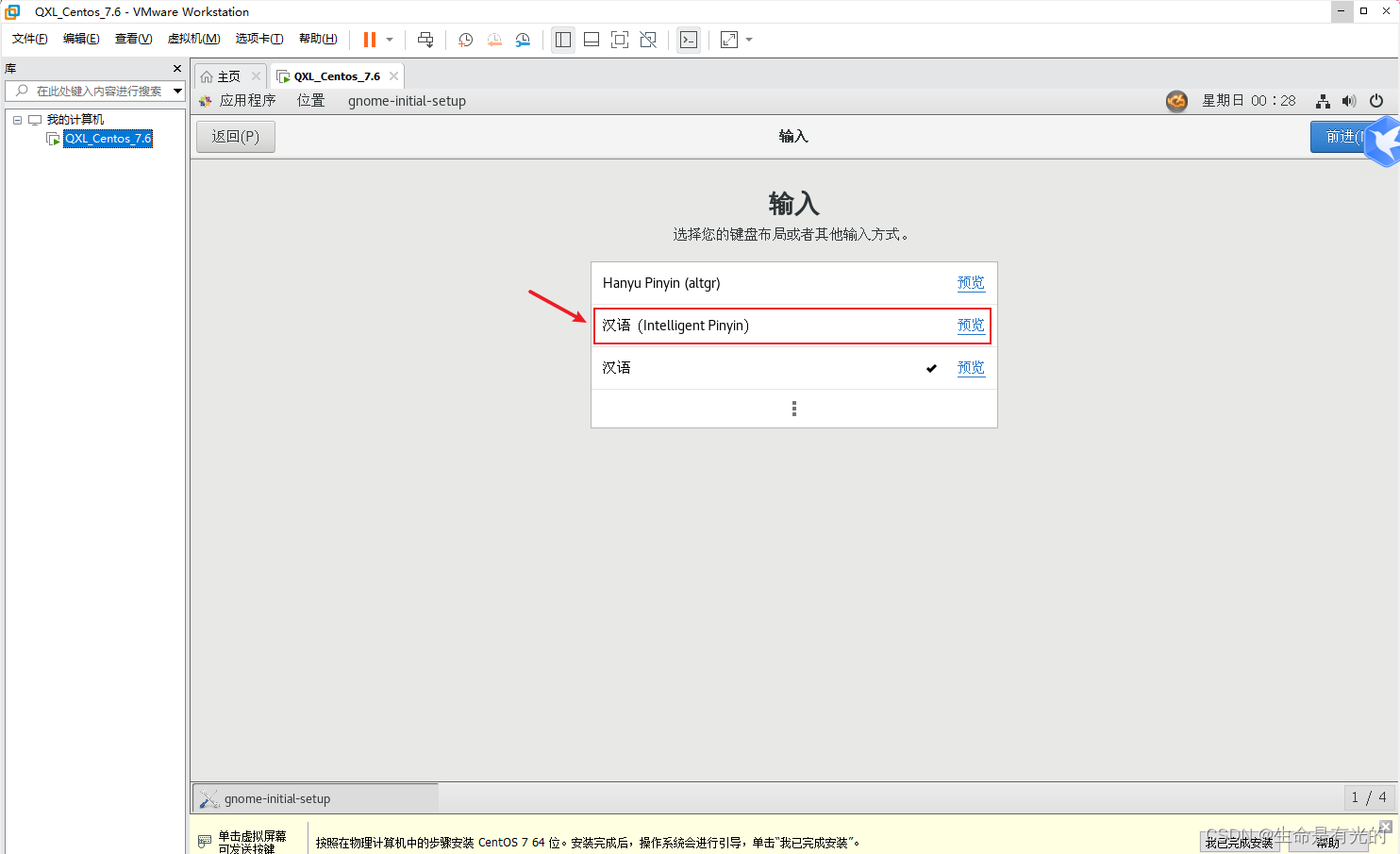Click the network status icon
Image resolution: width=1400 pixels, height=854 pixels.
point(1323,101)
